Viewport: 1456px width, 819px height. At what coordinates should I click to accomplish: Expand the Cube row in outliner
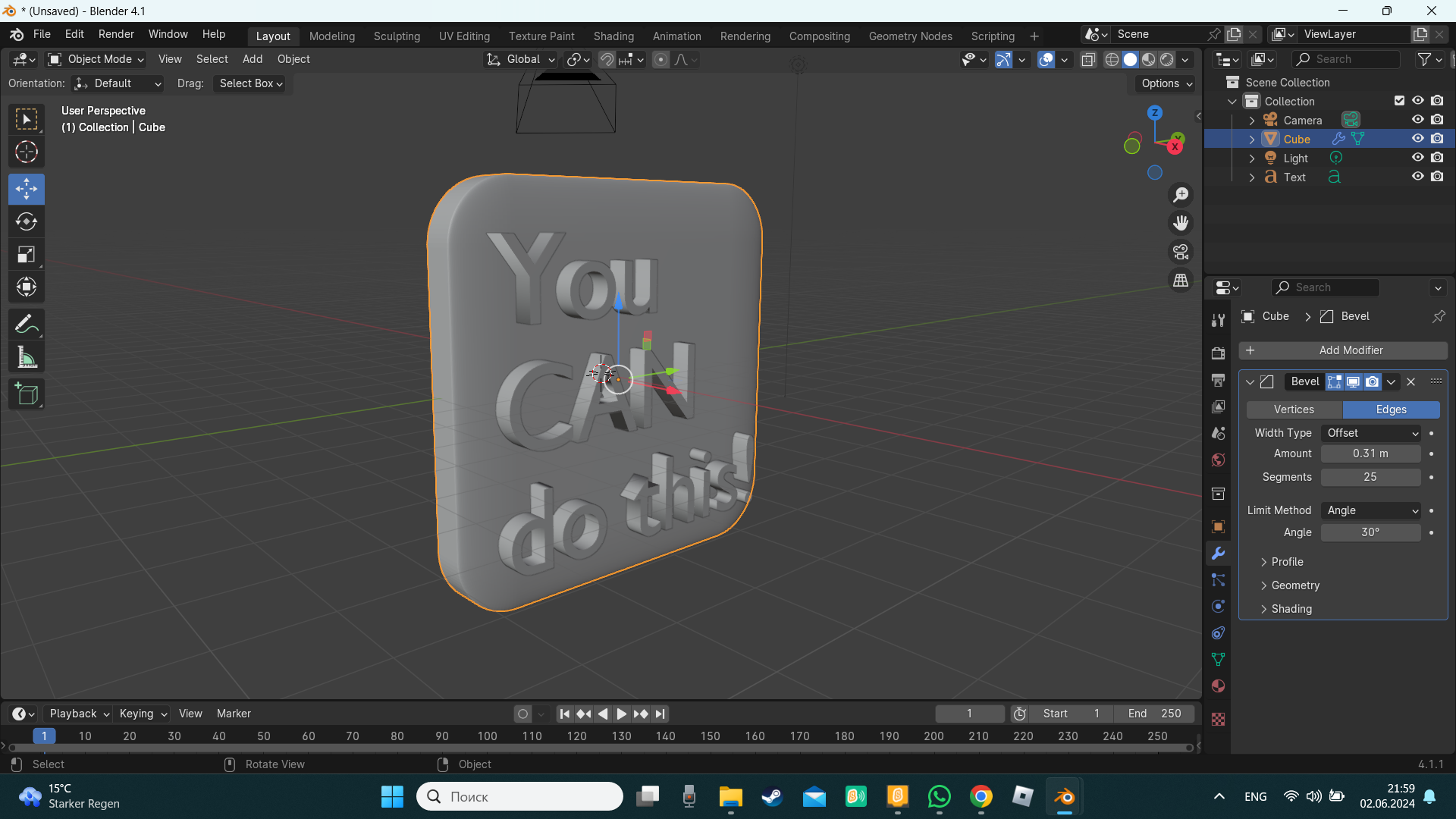[x=1252, y=140]
